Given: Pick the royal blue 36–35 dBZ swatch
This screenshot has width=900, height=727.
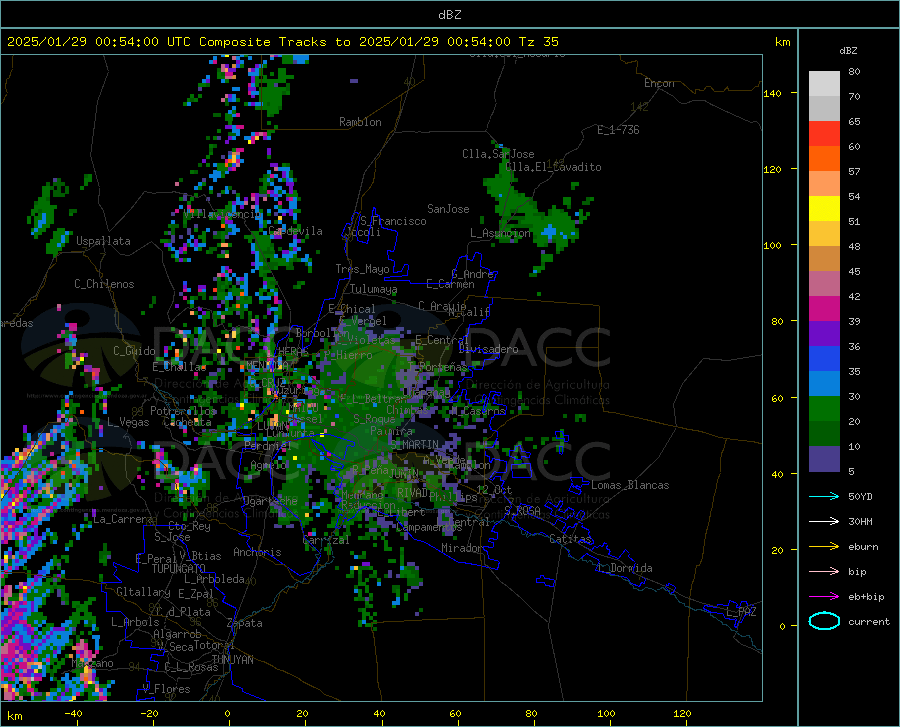Looking at the screenshot, I should tap(824, 359).
